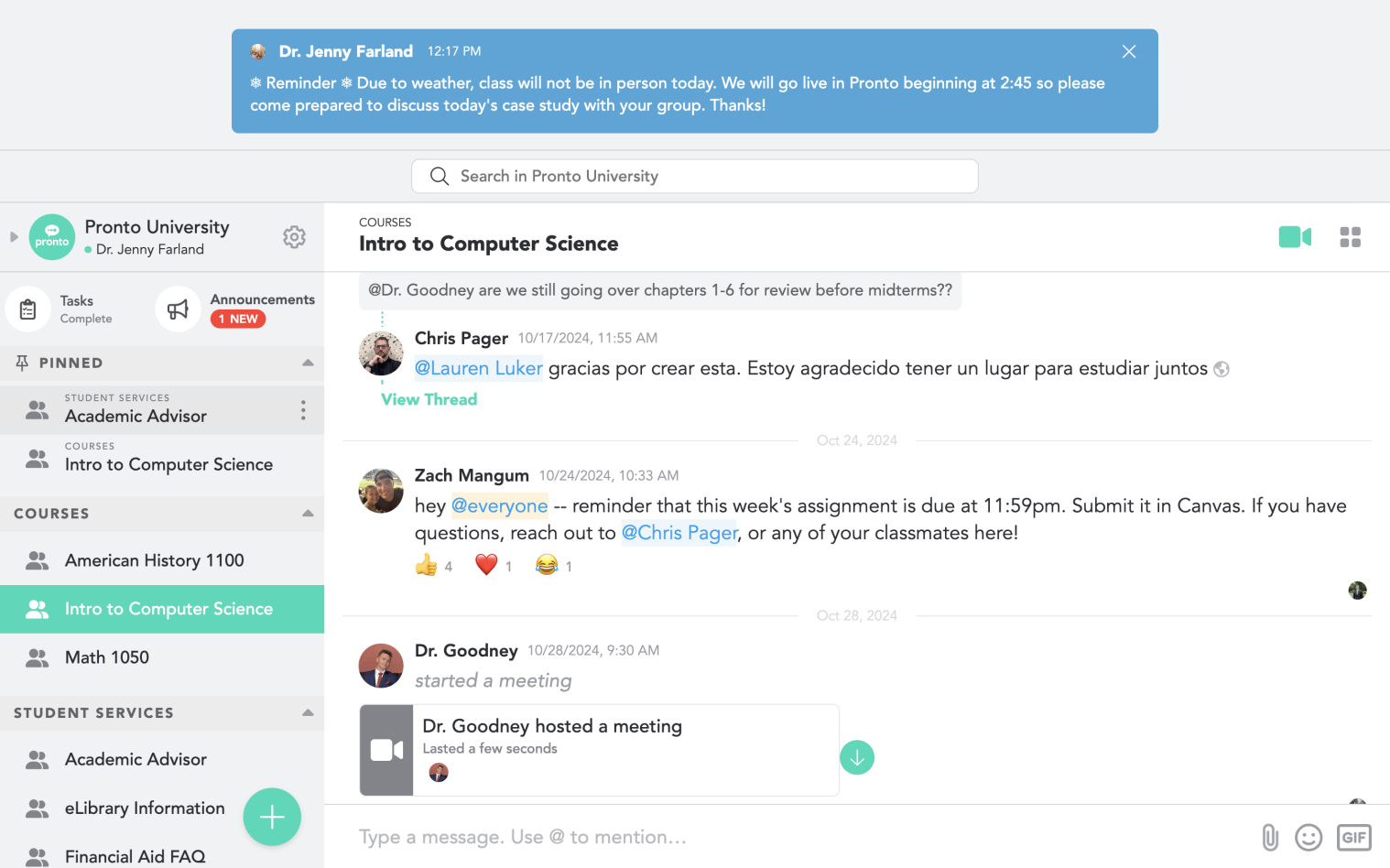Click the pin icon in PINNED header
The width and height of the screenshot is (1390, 868).
[22, 363]
